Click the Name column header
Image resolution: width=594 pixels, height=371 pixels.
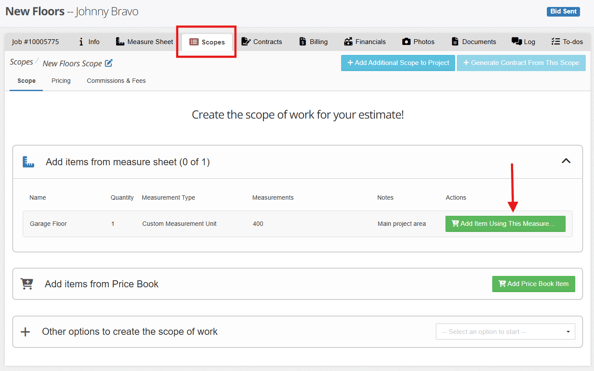click(38, 197)
